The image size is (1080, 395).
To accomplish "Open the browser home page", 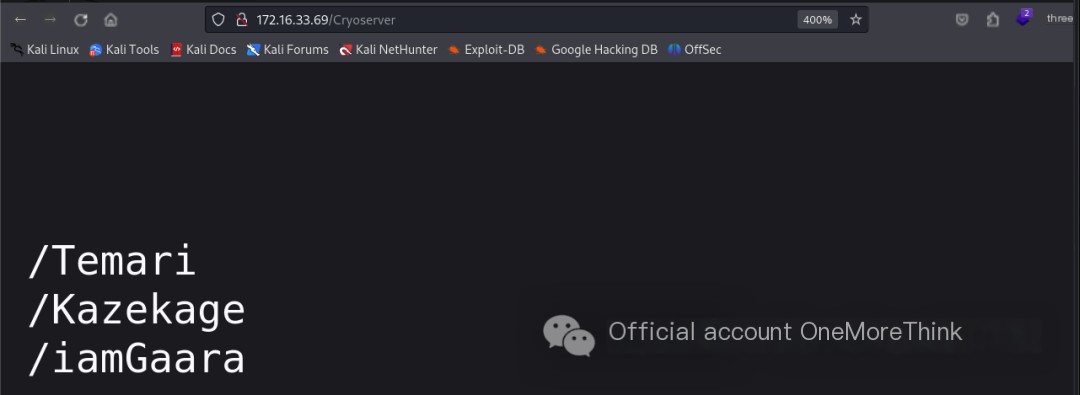I will 111,19.
